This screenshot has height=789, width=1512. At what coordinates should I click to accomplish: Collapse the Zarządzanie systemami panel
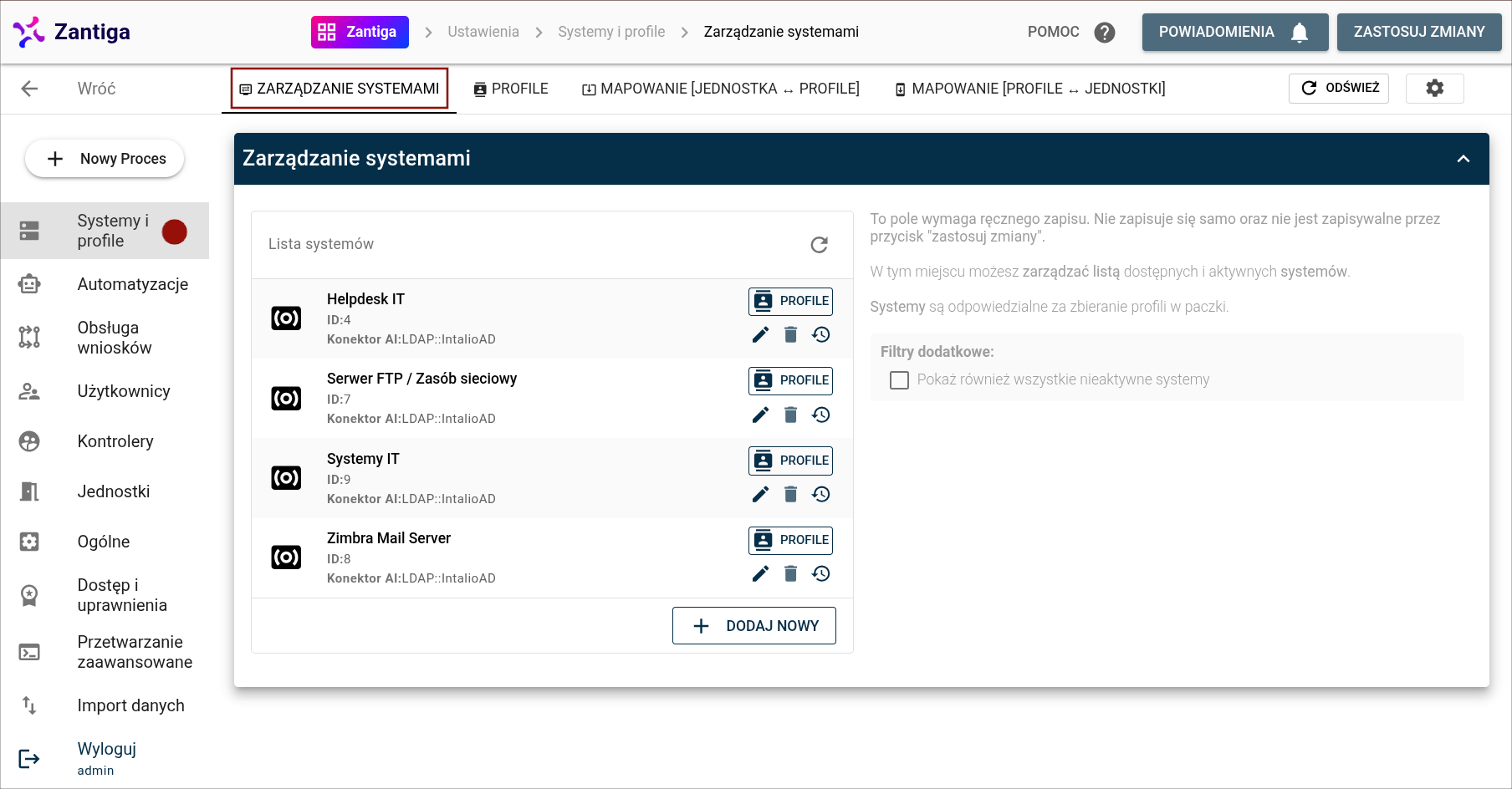[x=1463, y=159]
